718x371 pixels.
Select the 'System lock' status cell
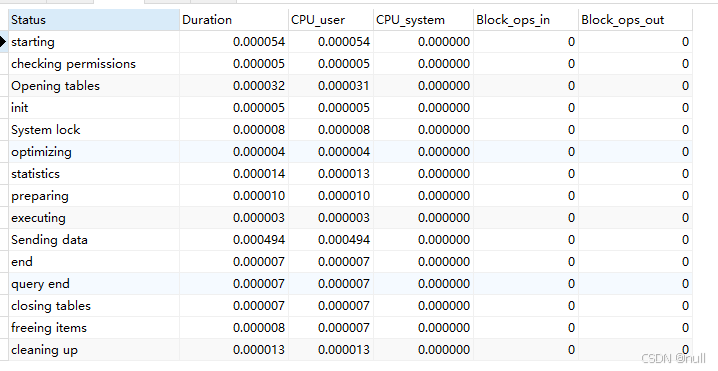(x=94, y=130)
